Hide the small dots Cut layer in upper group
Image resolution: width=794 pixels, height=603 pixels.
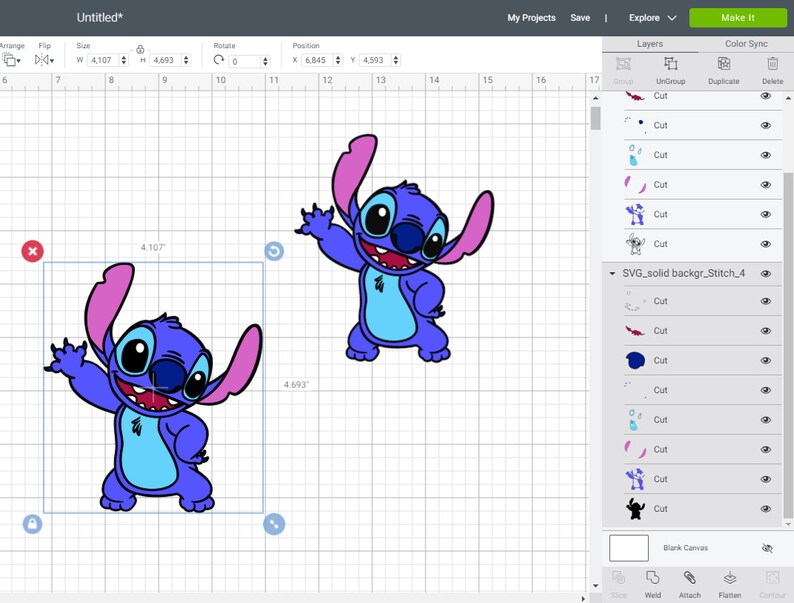(x=766, y=125)
